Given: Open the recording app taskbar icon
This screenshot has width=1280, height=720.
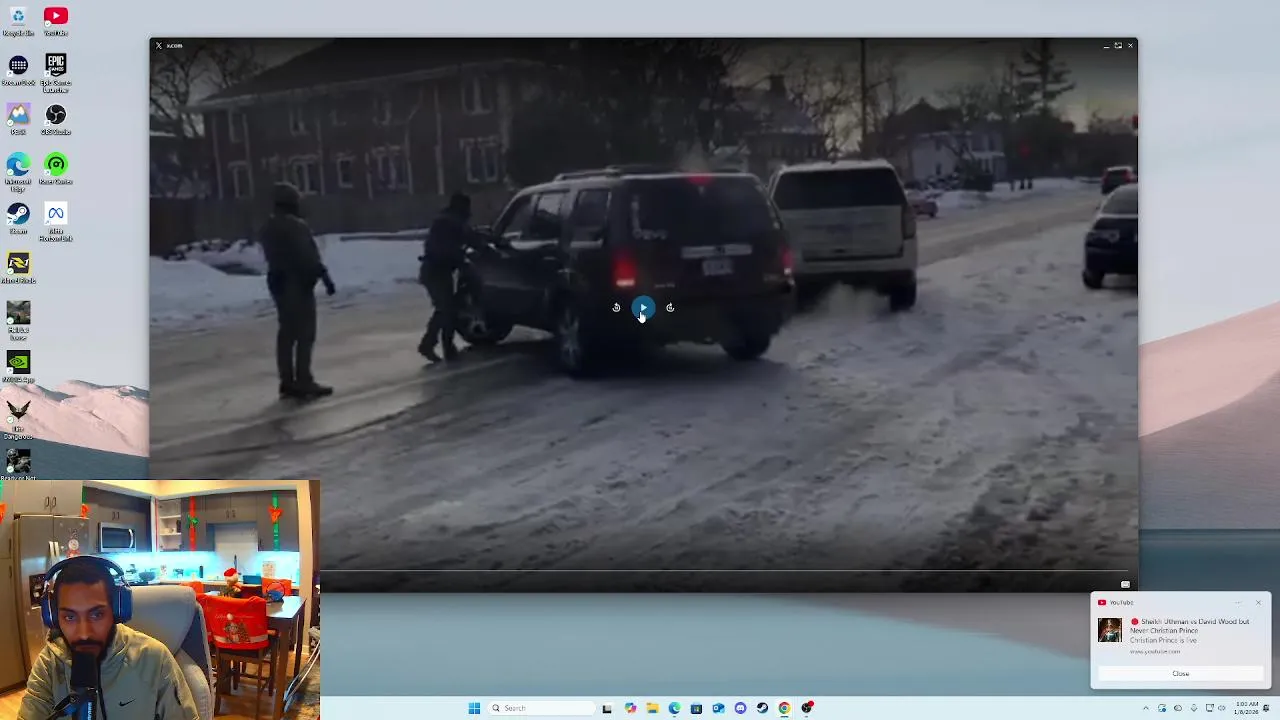Looking at the screenshot, I should [x=807, y=708].
